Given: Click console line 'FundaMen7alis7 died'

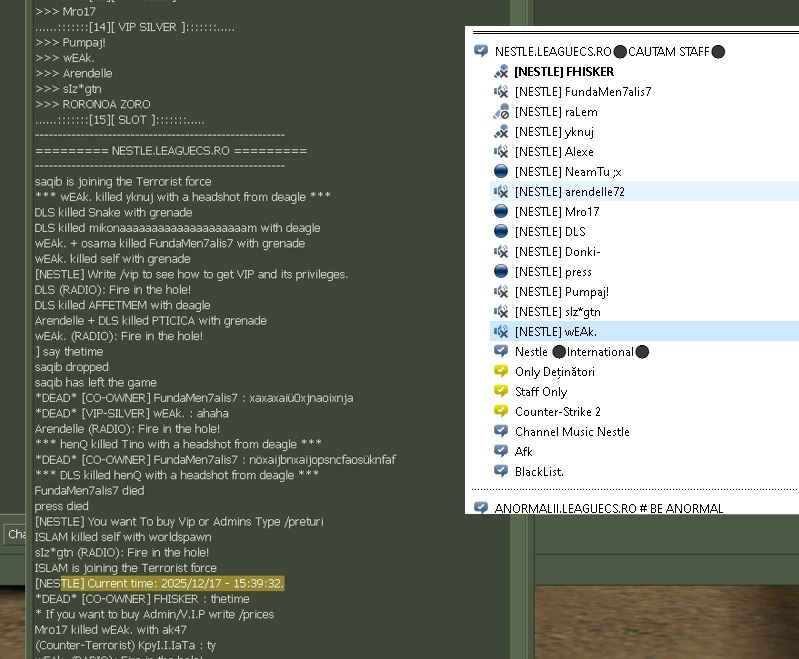Looking at the screenshot, I should click(89, 490).
